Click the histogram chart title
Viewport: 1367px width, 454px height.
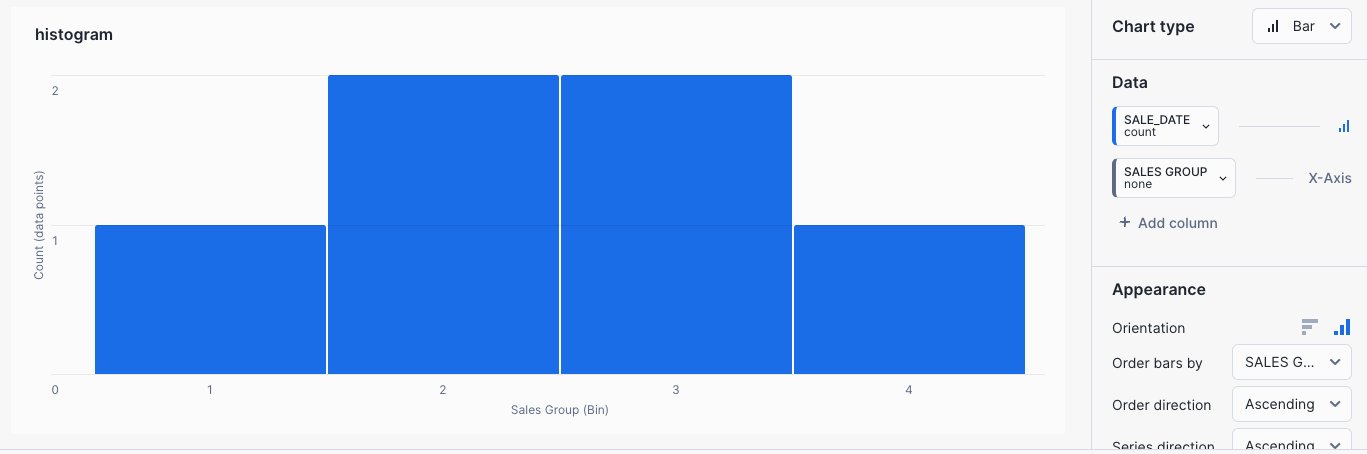(74, 35)
